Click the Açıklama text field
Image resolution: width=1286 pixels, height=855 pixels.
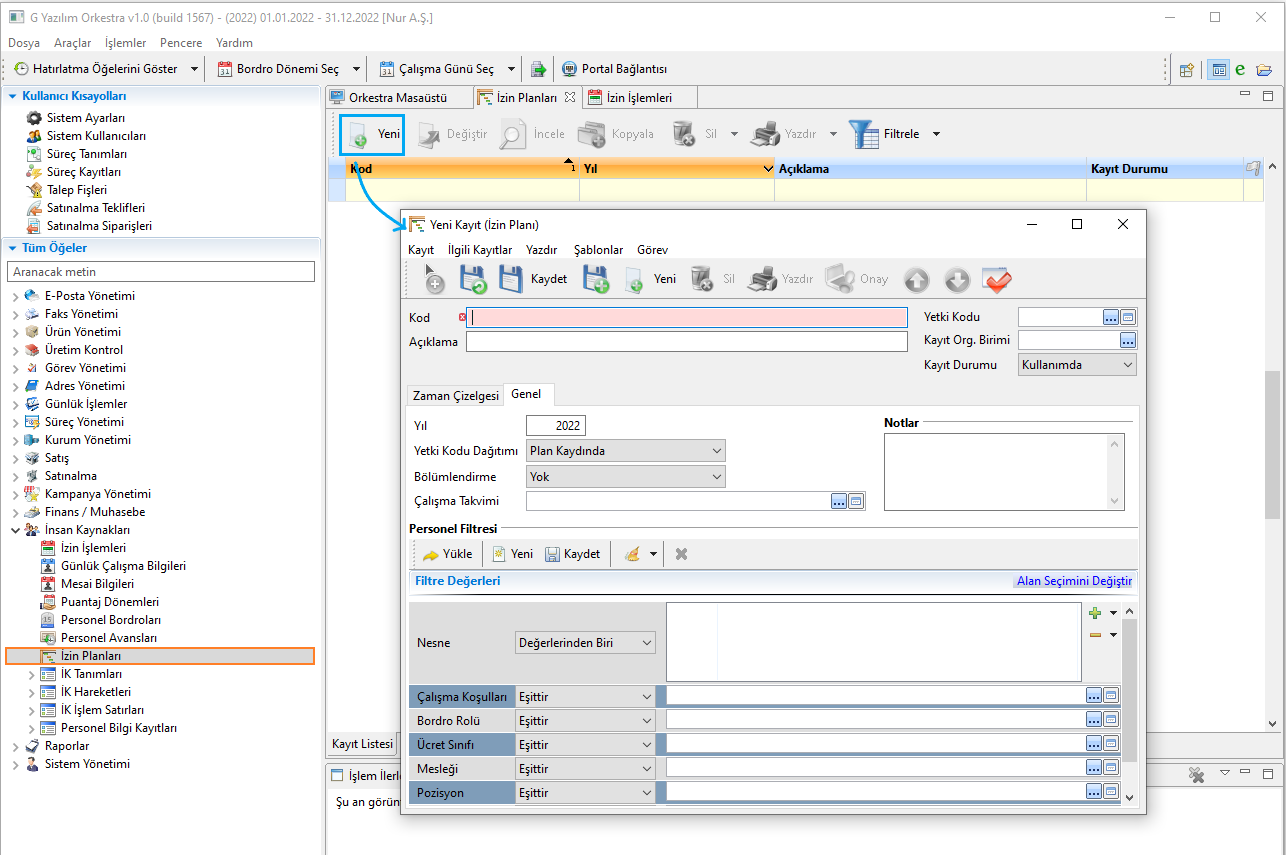pos(686,342)
